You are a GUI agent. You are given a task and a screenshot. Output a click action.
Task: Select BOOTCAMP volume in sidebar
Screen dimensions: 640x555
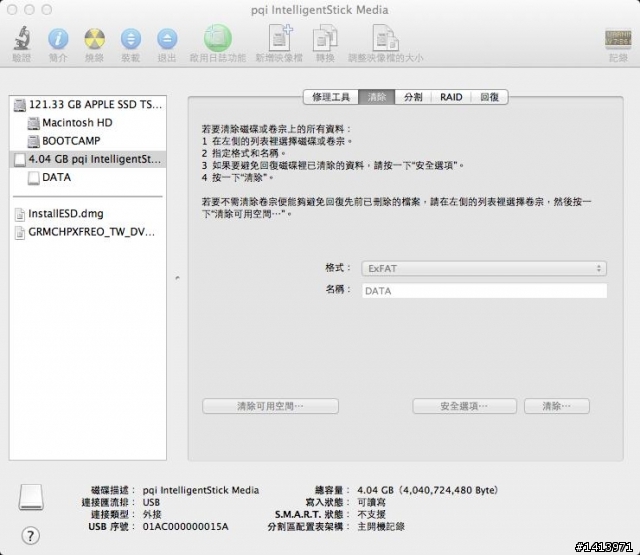coord(88,141)
